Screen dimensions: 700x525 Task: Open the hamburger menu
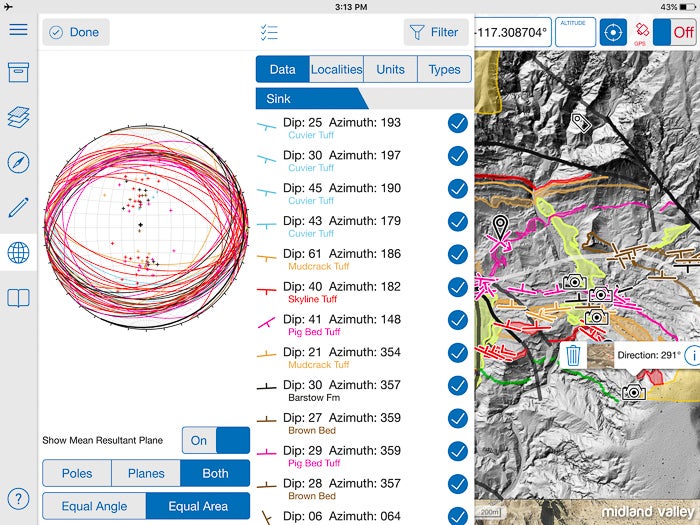click(18, 29)
